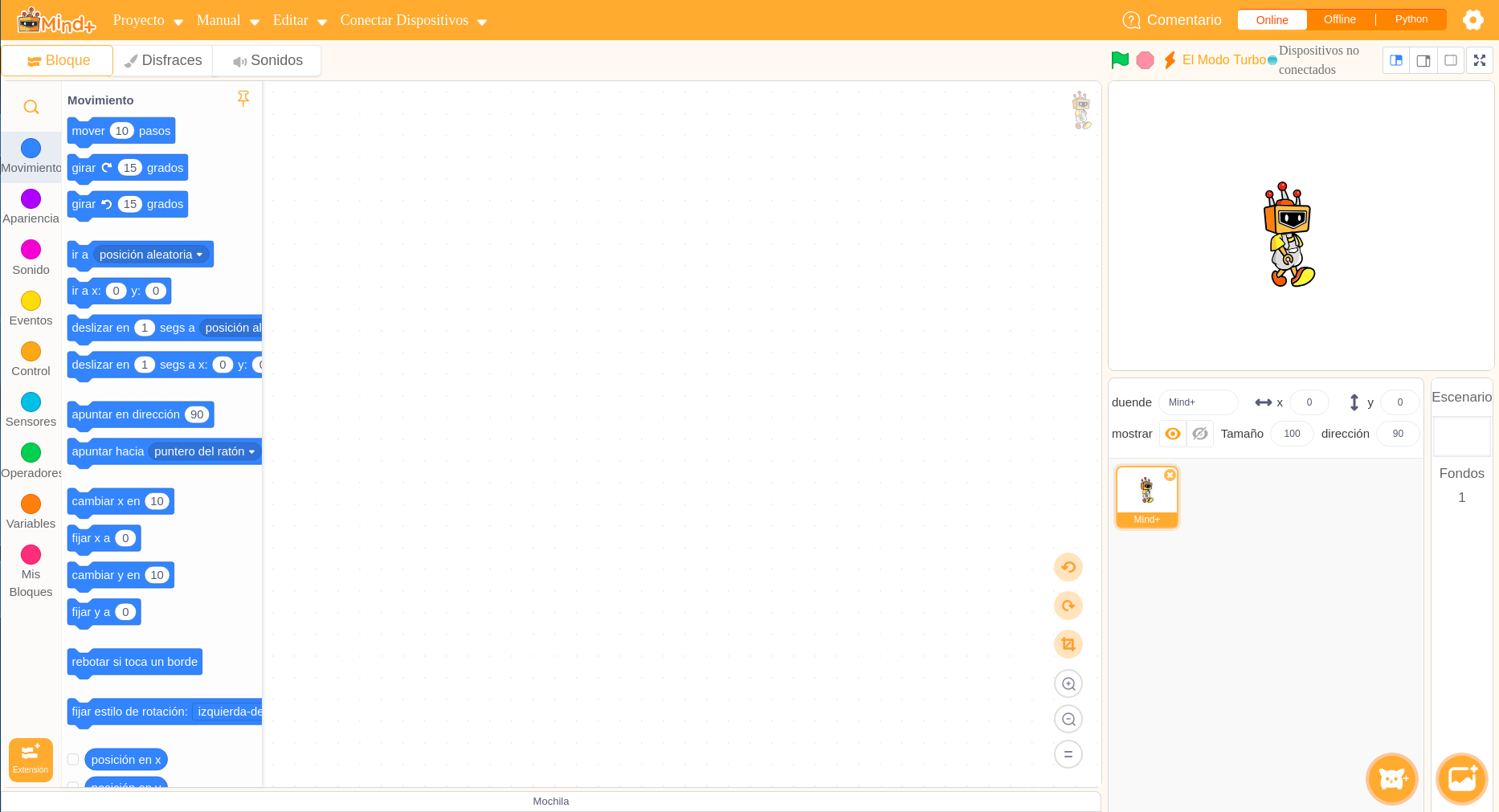
Task: Open settings with the gear icon
Action: pyautogui.click(x=1473, y=19)
